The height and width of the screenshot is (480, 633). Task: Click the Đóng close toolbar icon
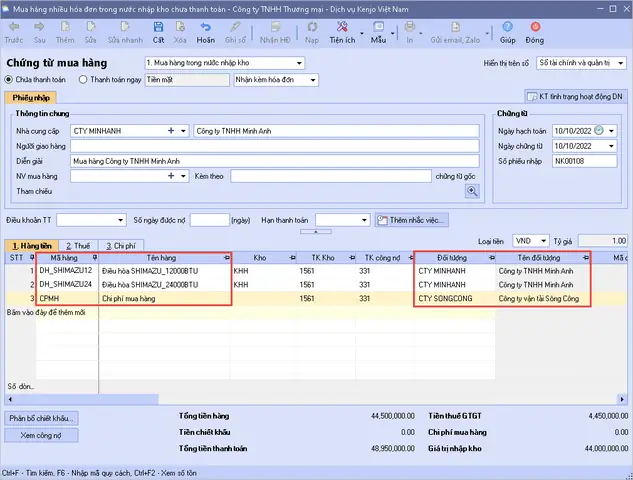coord(535,34)
